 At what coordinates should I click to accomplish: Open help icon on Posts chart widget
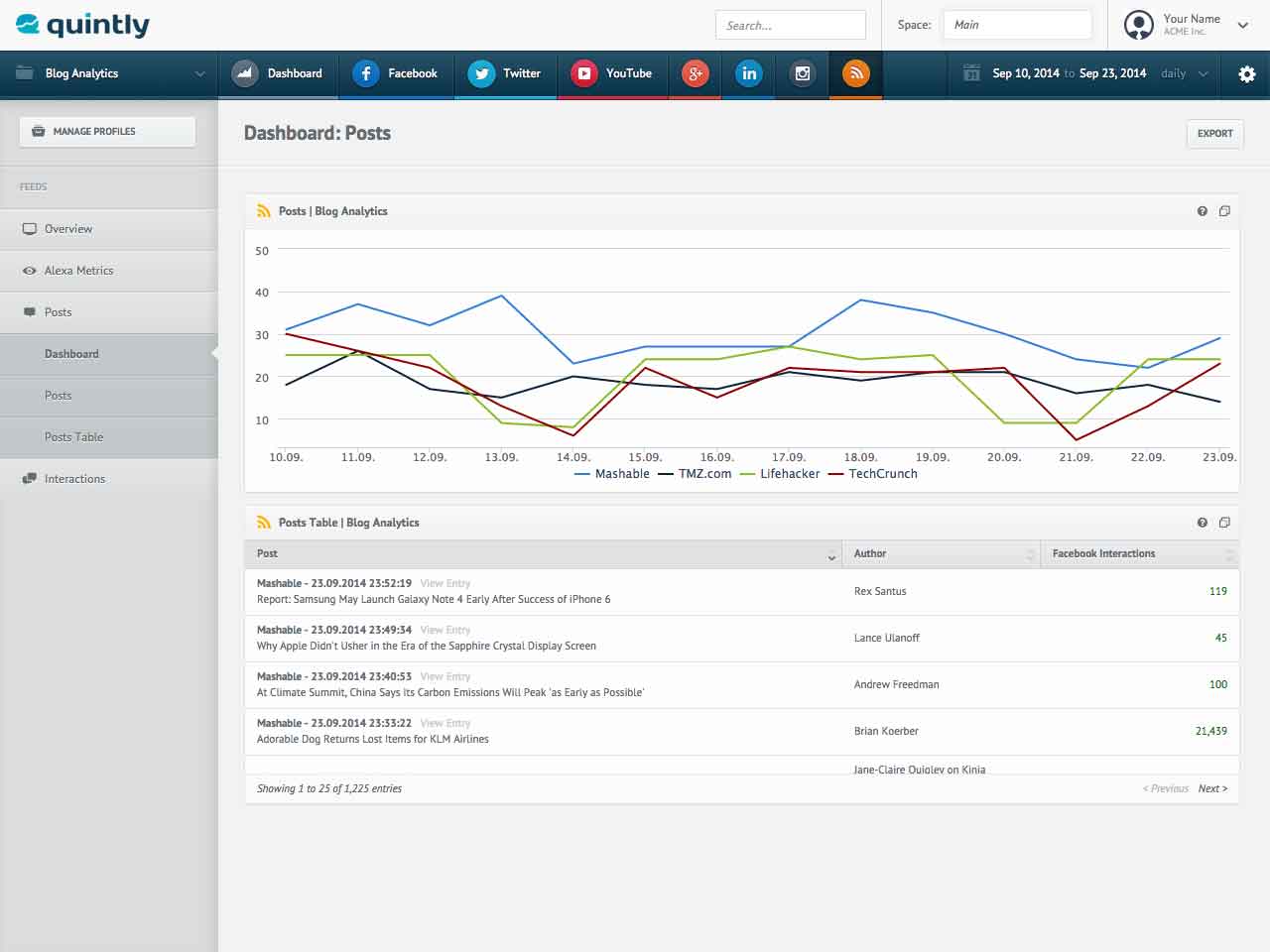pos(1203,211)
